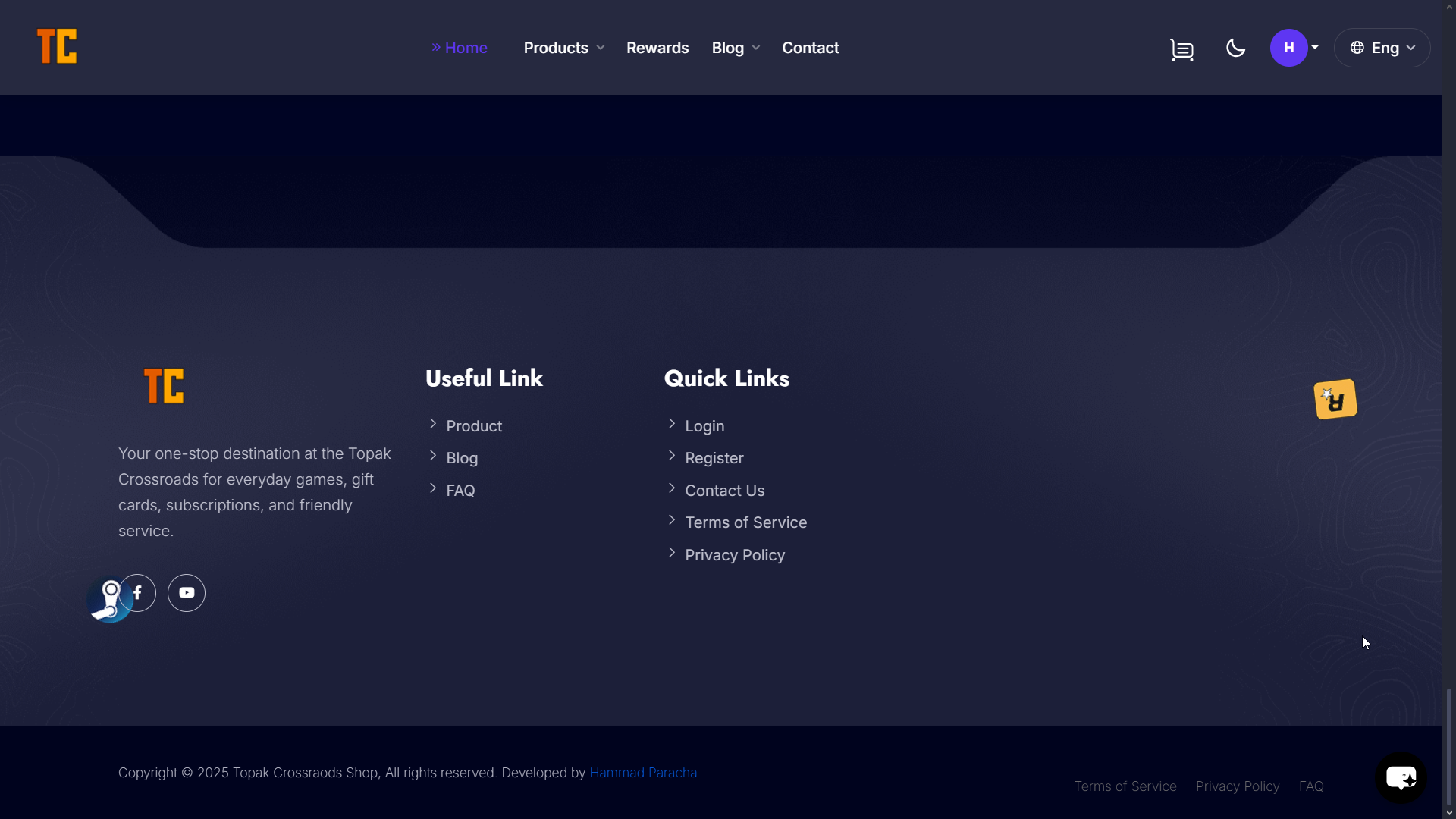Open the shopping cart icon
1456x819 pixels.
1181,49
